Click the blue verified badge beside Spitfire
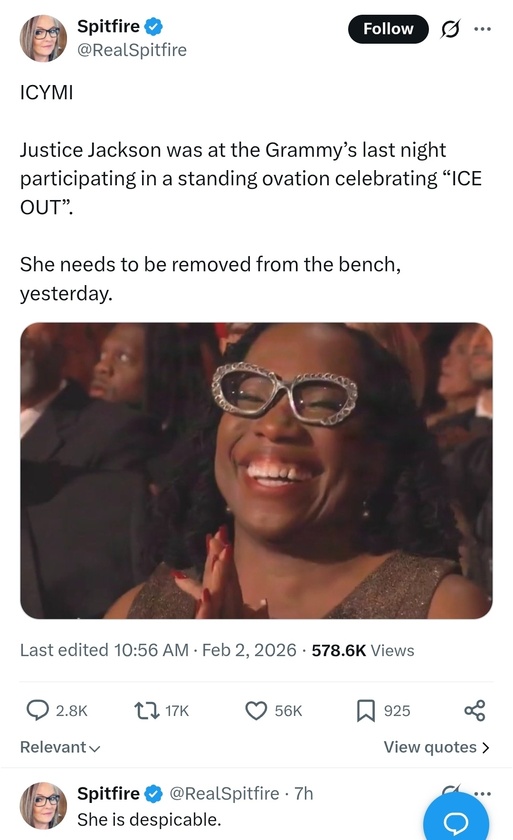The height and width of the screenshot is (840, 513). pos(154,26)
